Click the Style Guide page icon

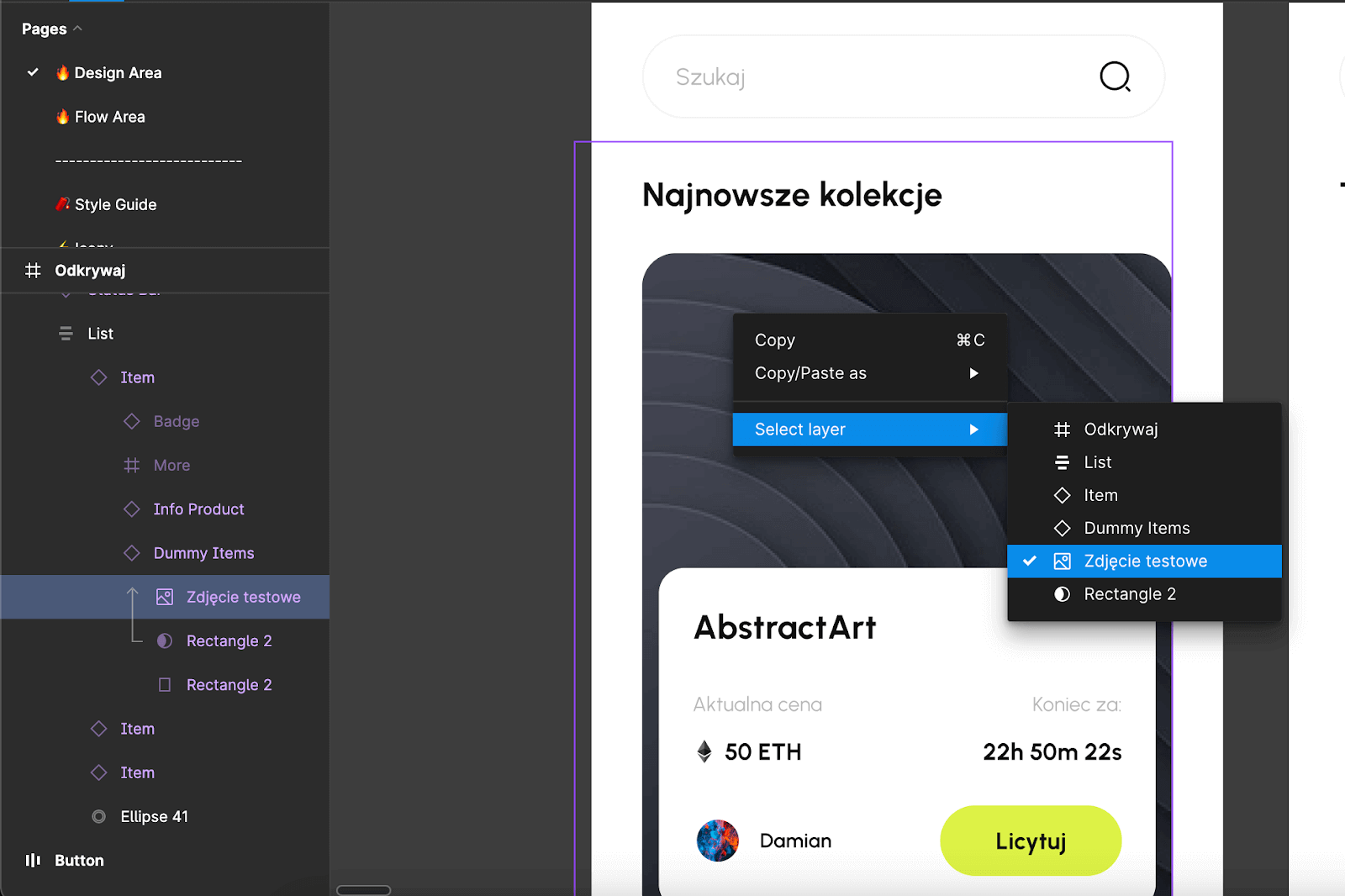coord(62,204)
